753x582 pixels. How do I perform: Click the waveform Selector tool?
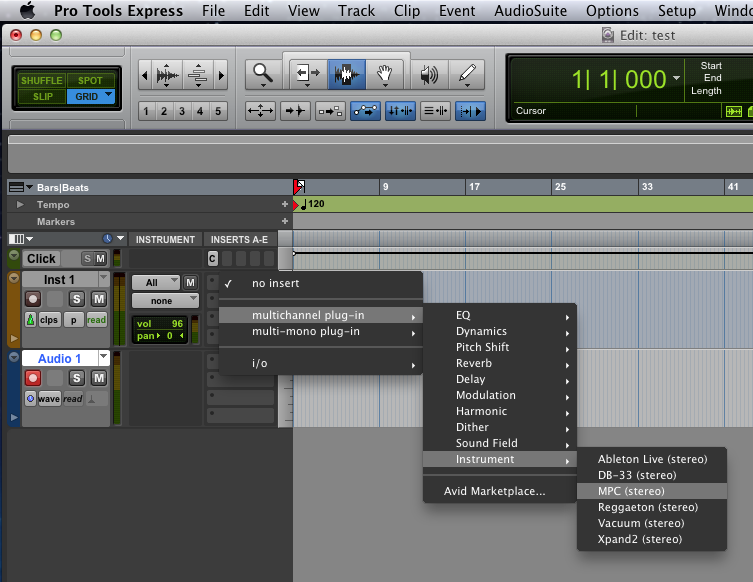coord(347,74)
